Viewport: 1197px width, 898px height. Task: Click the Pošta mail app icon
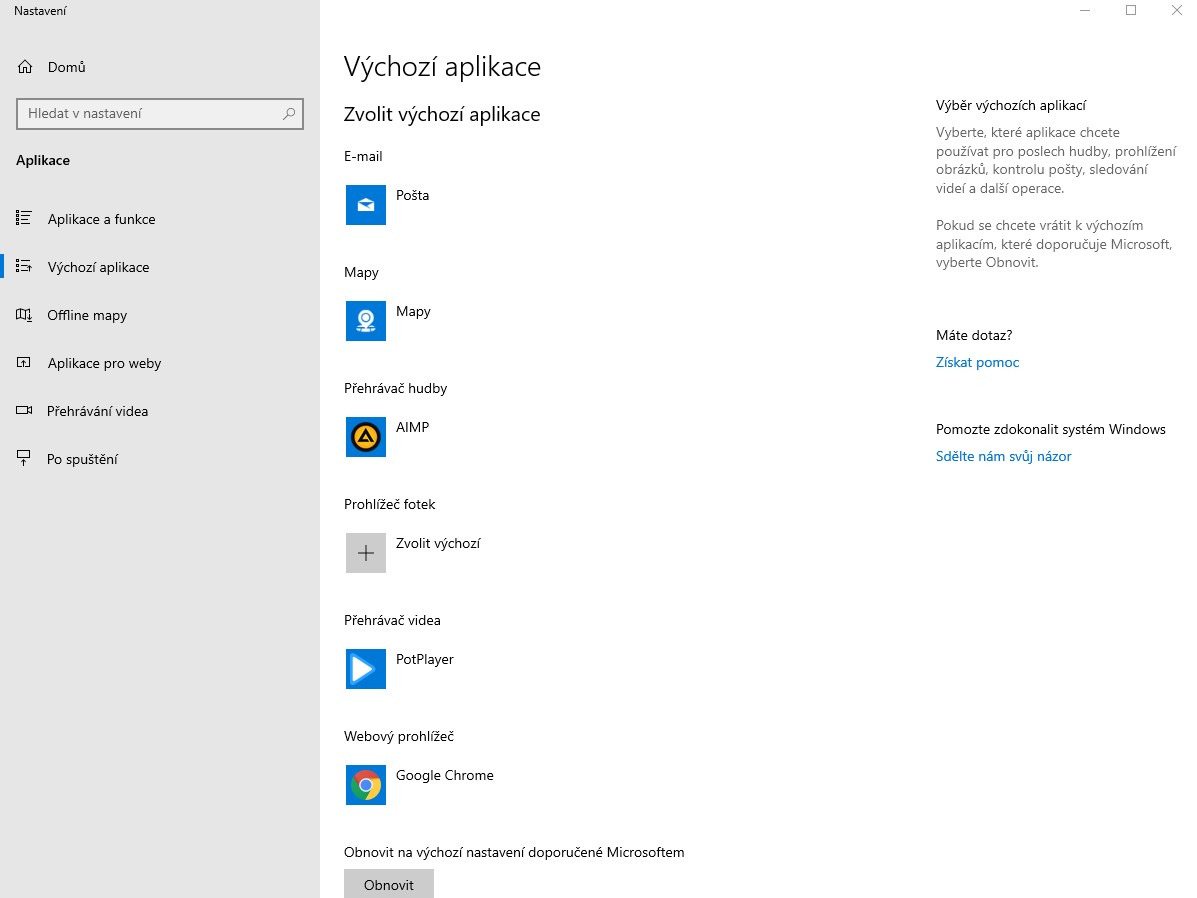tap(366, 205)
